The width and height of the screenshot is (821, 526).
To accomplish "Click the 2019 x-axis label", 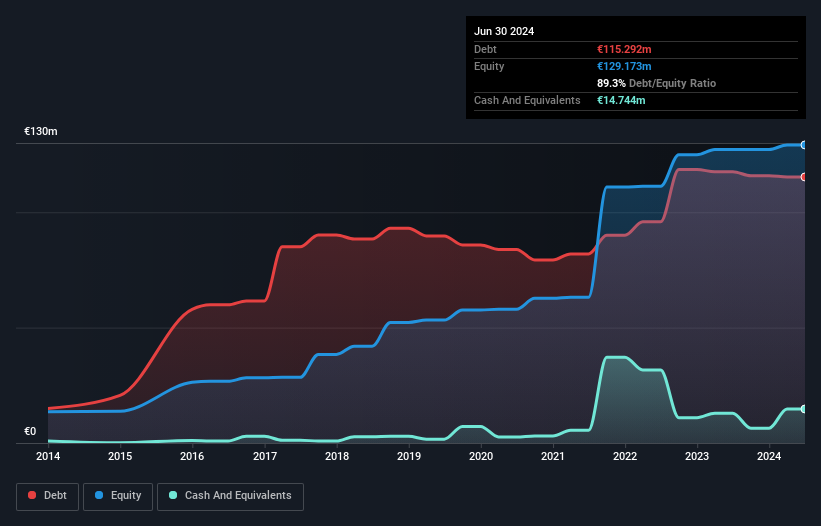I will coord(409,456).
